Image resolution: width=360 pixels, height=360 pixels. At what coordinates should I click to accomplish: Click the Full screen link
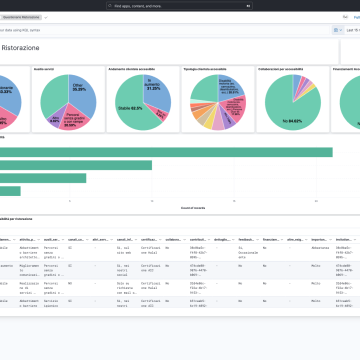pyautogui.click(x=357, y=17)
